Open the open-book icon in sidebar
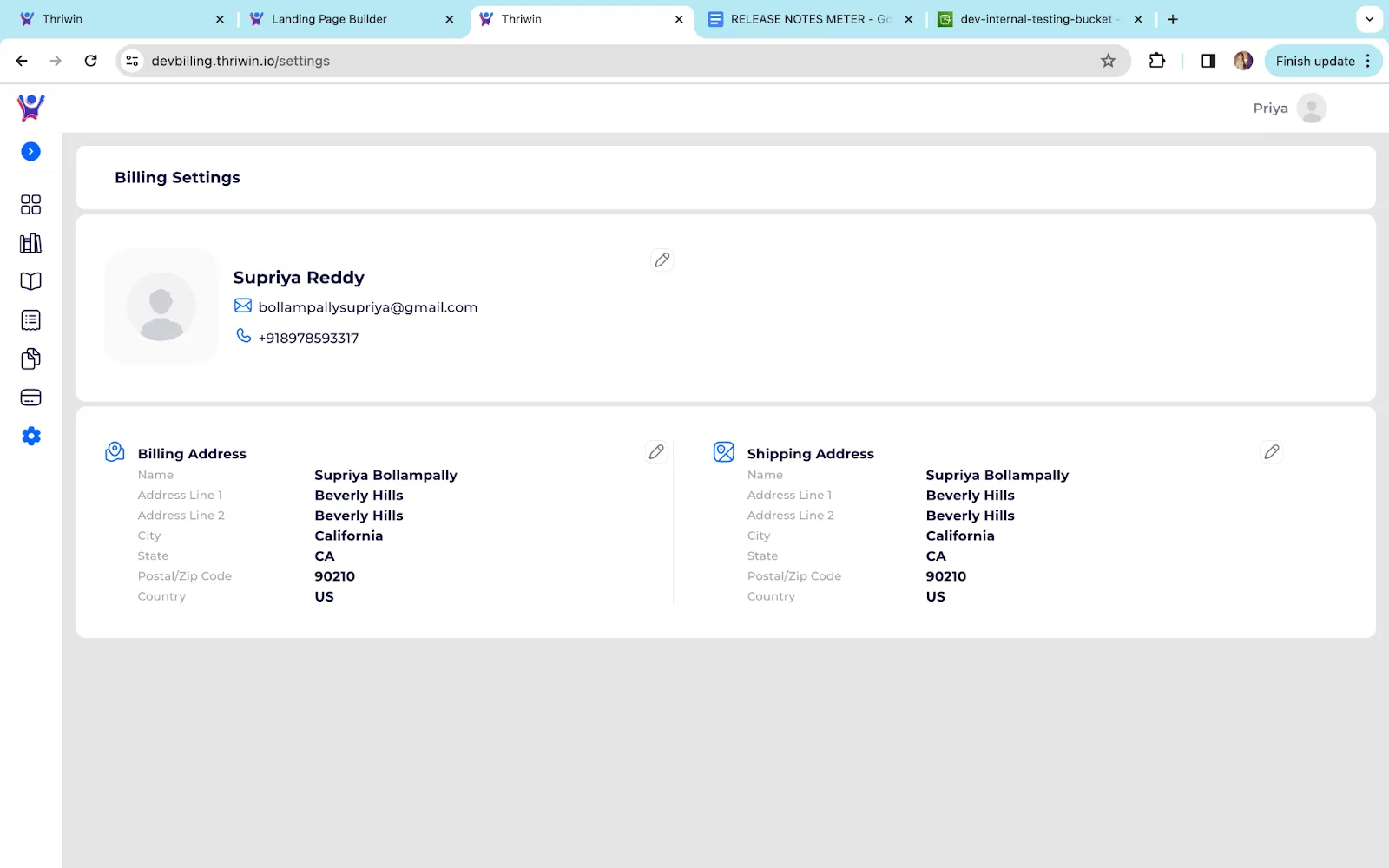The height and width of the screenshot is (868, 1389). [30, 281]
